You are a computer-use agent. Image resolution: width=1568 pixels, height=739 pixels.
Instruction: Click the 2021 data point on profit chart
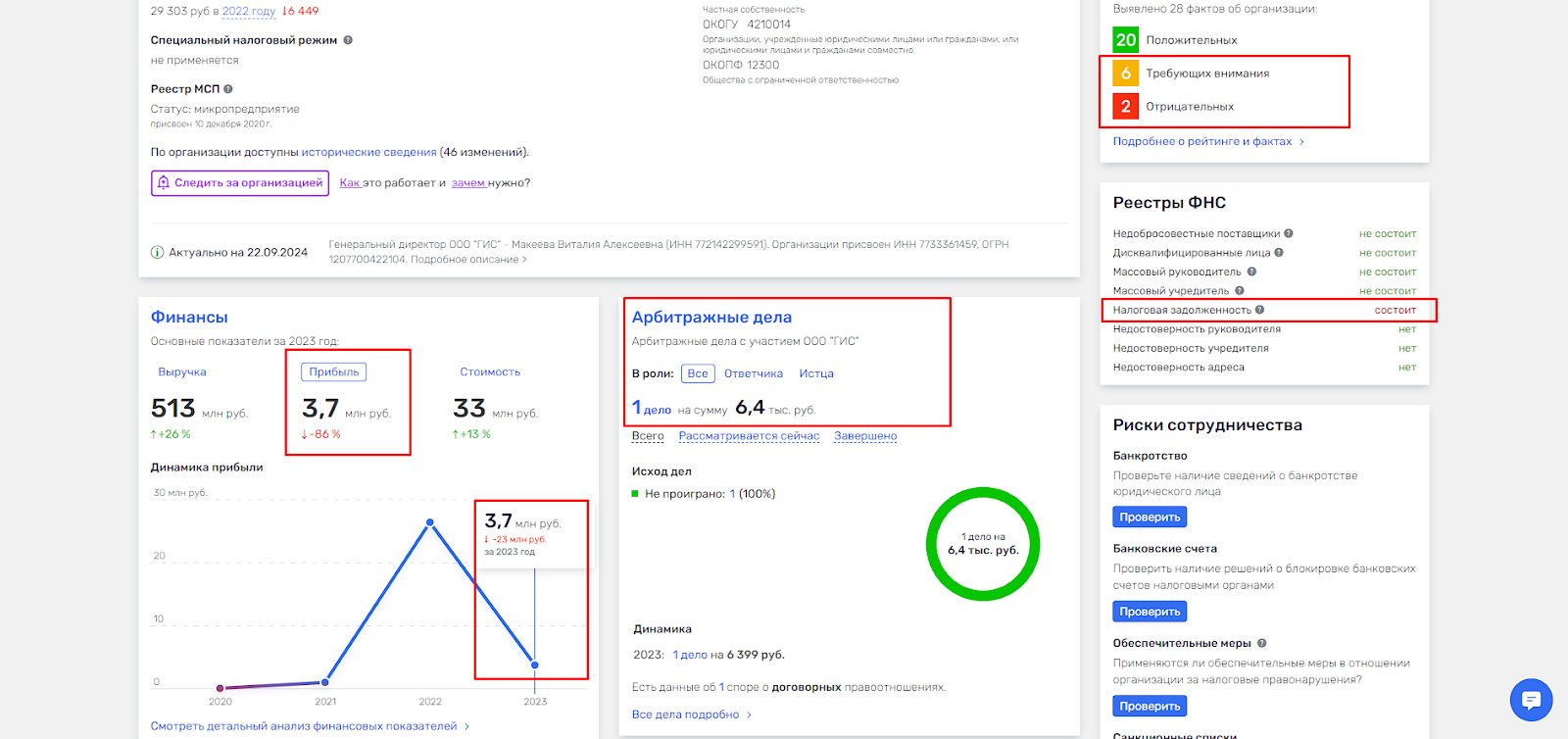(325, 682)
